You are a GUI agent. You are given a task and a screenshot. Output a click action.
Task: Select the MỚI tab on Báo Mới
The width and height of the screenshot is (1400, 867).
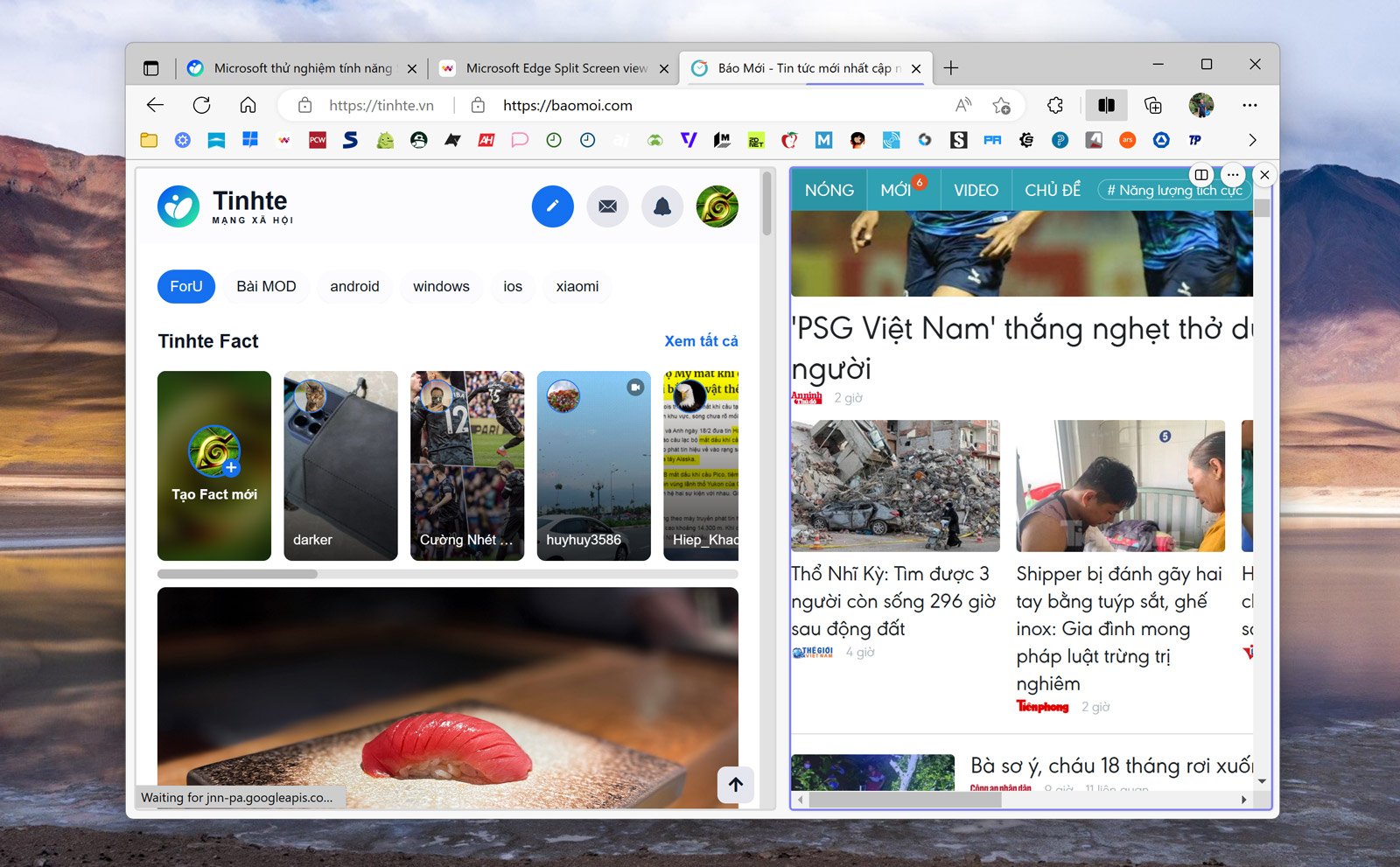tap(899, 190)
